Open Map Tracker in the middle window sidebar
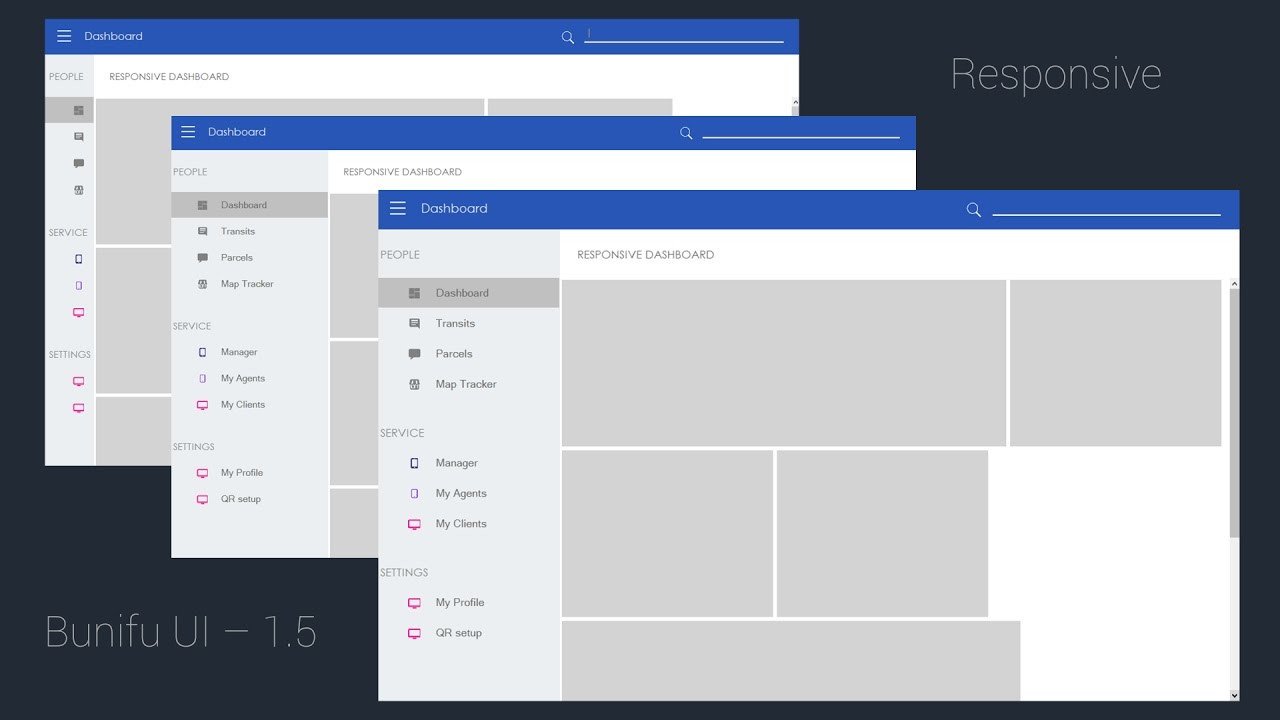The width and height of the screenshot is (1280, 720). [249, 284]
